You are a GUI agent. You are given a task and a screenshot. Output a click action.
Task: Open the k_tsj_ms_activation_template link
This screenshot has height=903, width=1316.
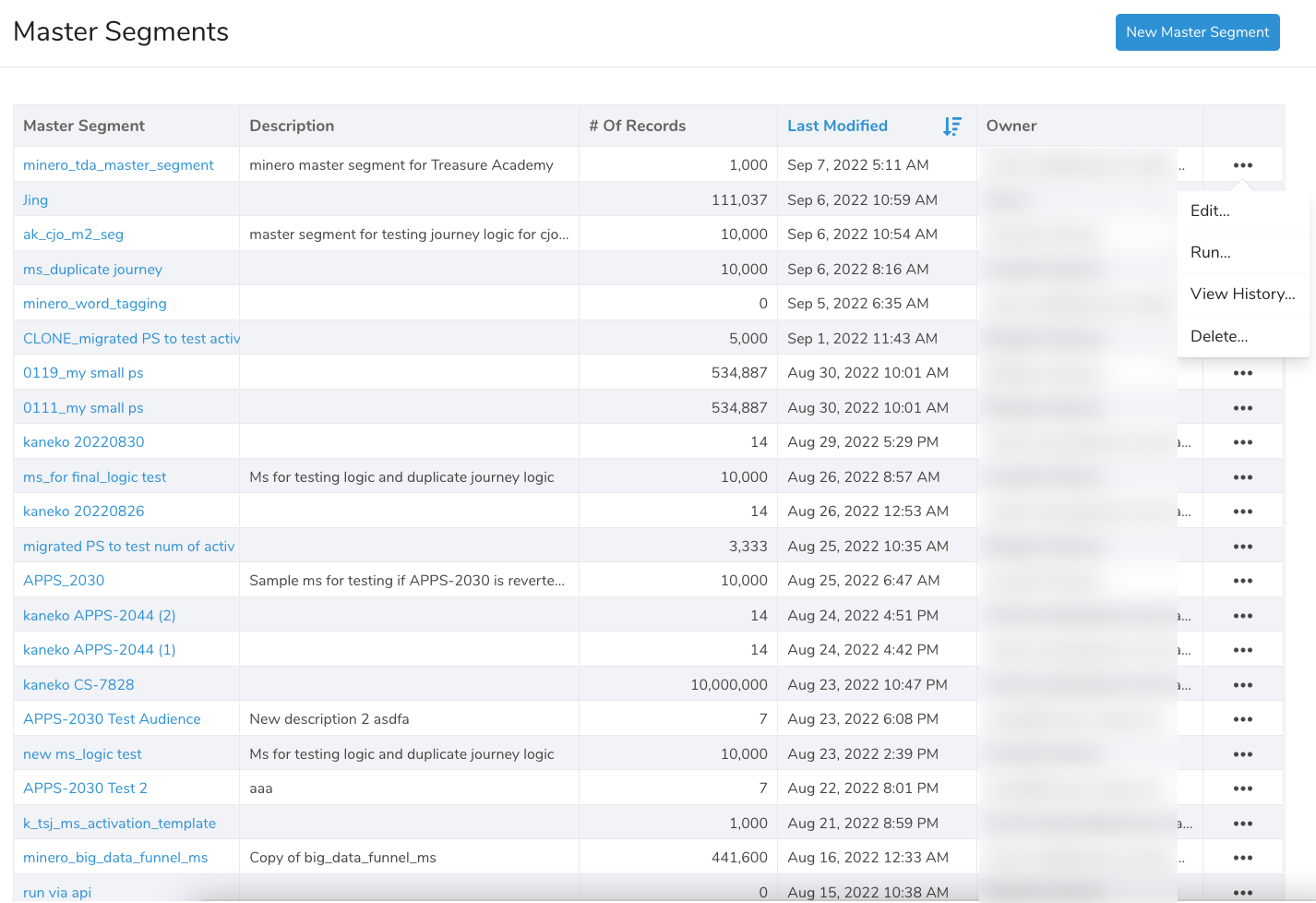tap(119, 824)
